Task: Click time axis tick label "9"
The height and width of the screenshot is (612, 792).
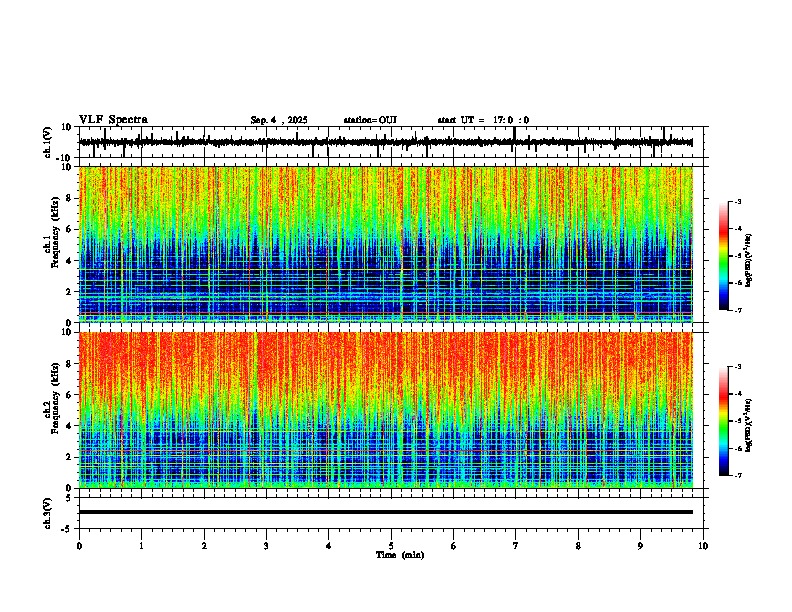Action: point(640,546)
